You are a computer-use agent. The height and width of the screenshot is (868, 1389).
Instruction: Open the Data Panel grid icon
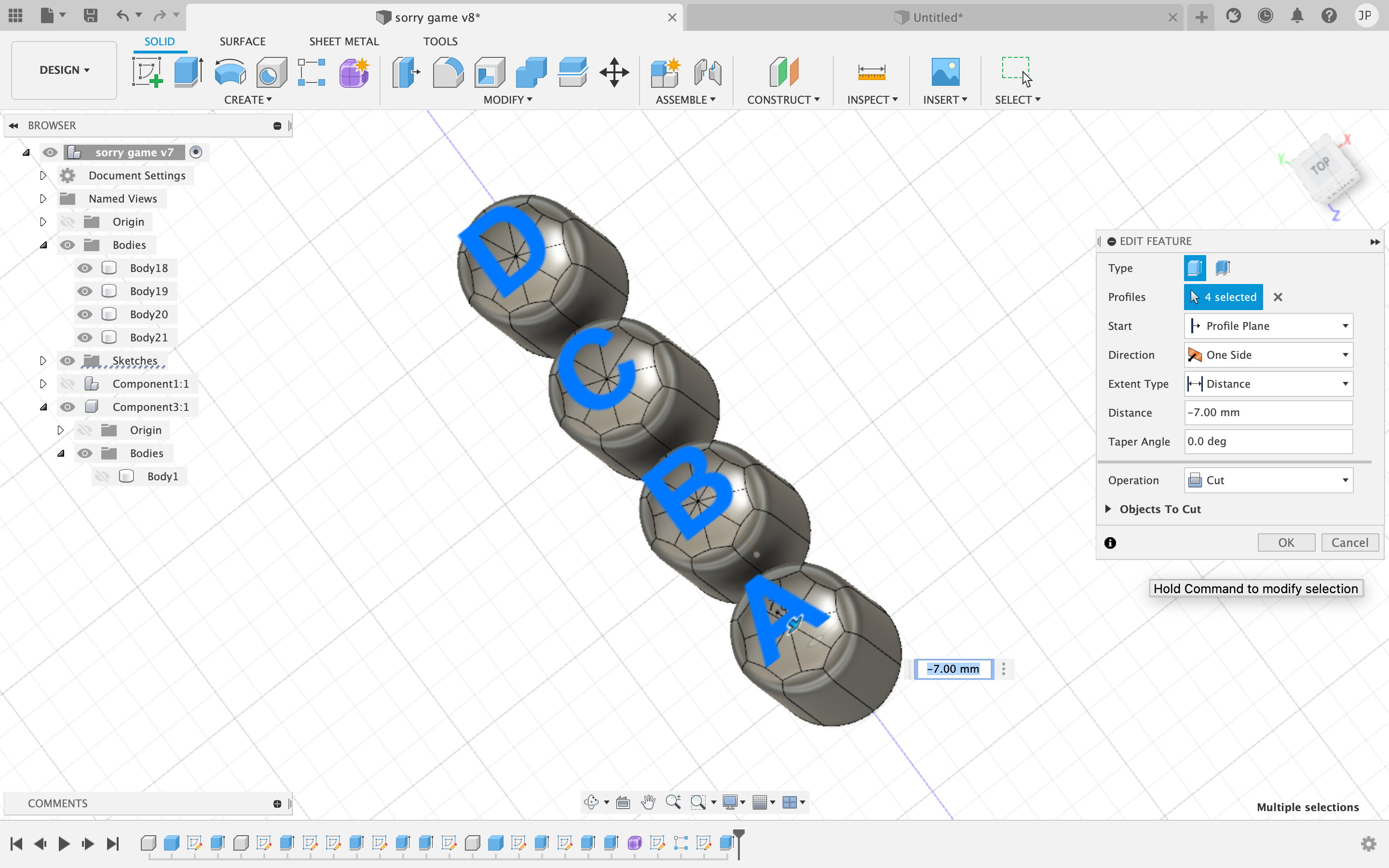pyautogui.click(x=15, y=15)
